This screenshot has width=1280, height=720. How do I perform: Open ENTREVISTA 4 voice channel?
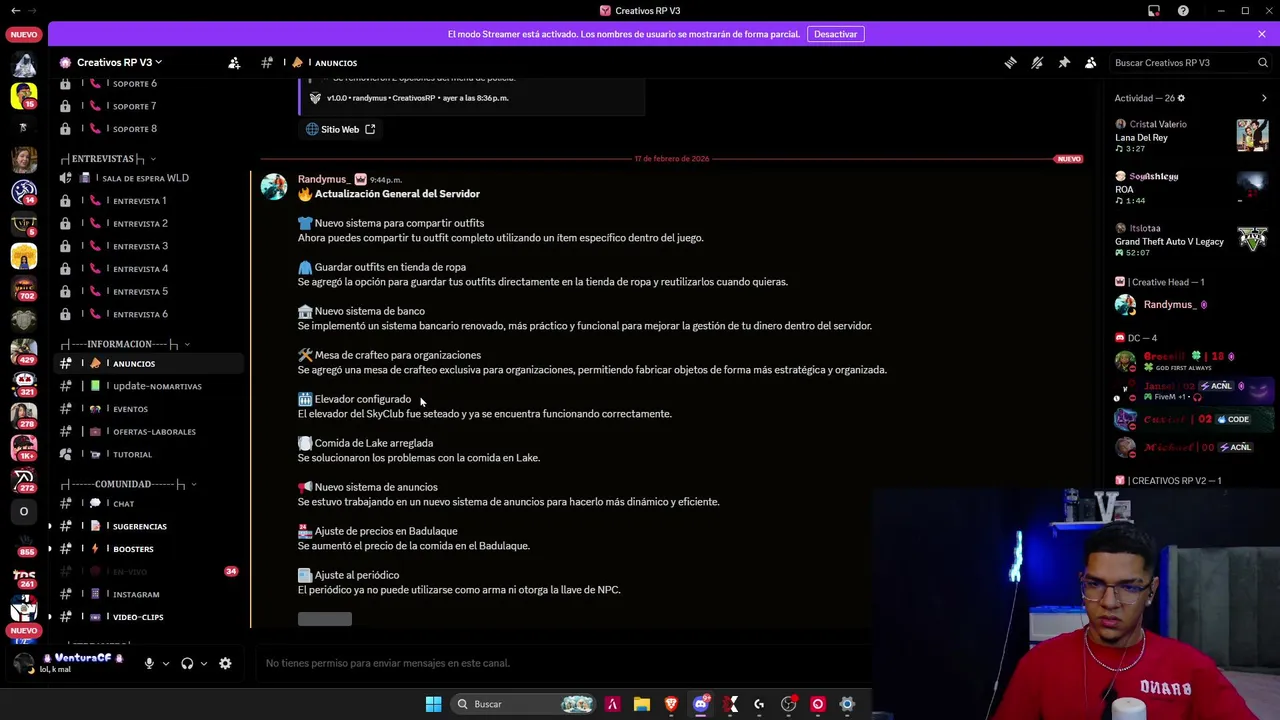(x=150, y=269)
